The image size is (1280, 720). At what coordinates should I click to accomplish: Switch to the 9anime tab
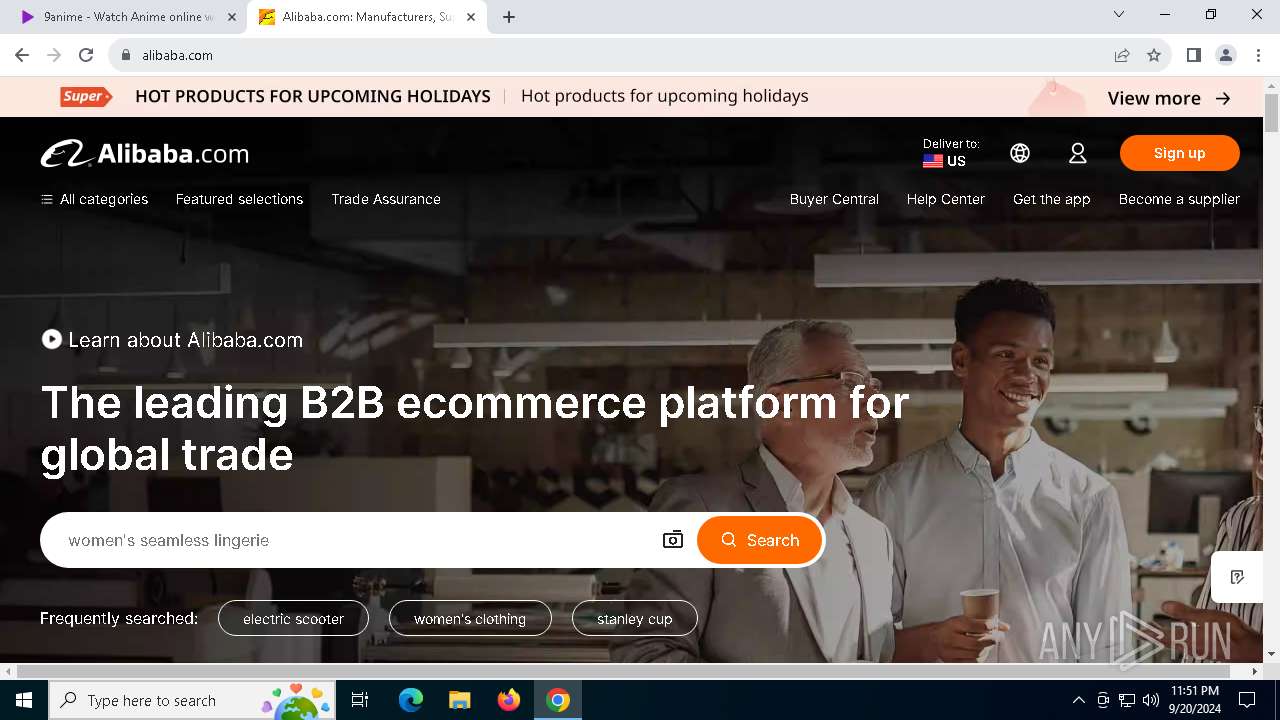point(128,17)
